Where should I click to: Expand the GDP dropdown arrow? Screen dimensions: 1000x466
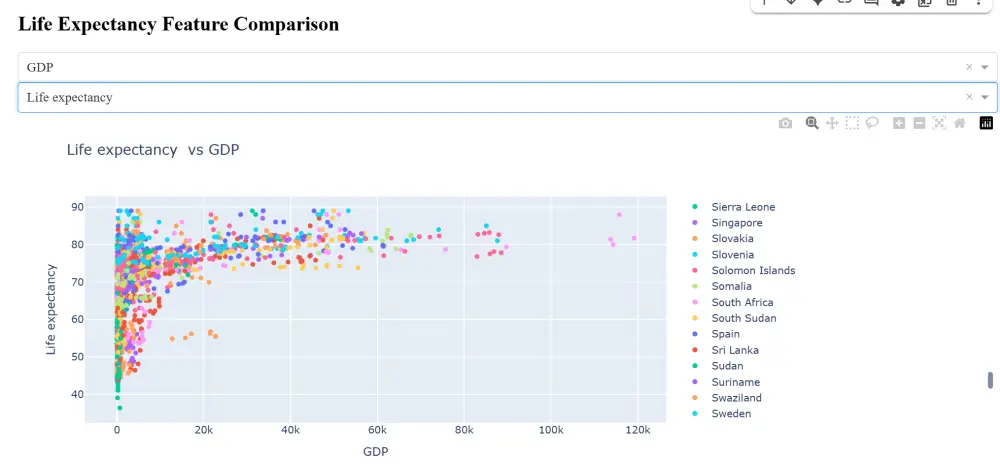[x=985, y=67]
